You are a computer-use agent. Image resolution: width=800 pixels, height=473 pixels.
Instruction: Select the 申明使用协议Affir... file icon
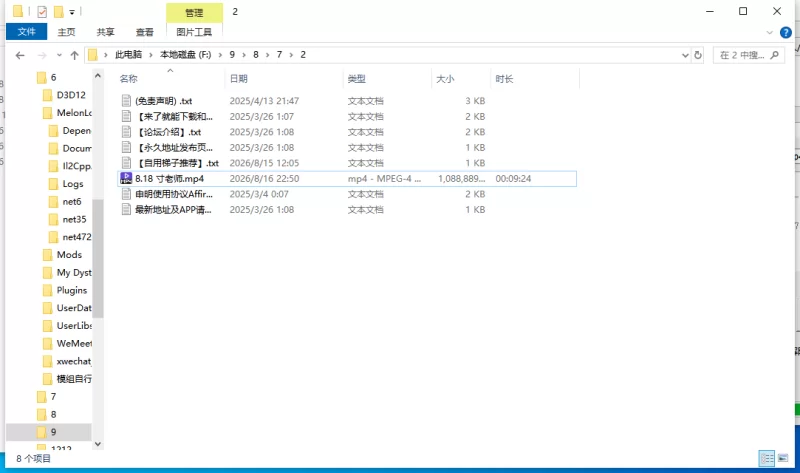[x=126, y=194]
